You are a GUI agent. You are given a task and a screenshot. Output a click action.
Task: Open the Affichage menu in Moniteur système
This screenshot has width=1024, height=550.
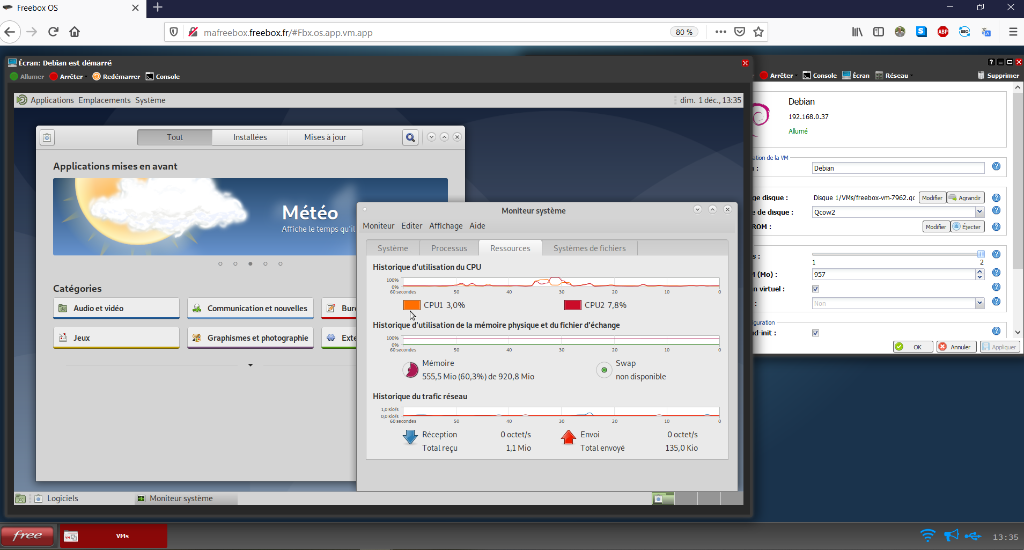tap(446, 226)
